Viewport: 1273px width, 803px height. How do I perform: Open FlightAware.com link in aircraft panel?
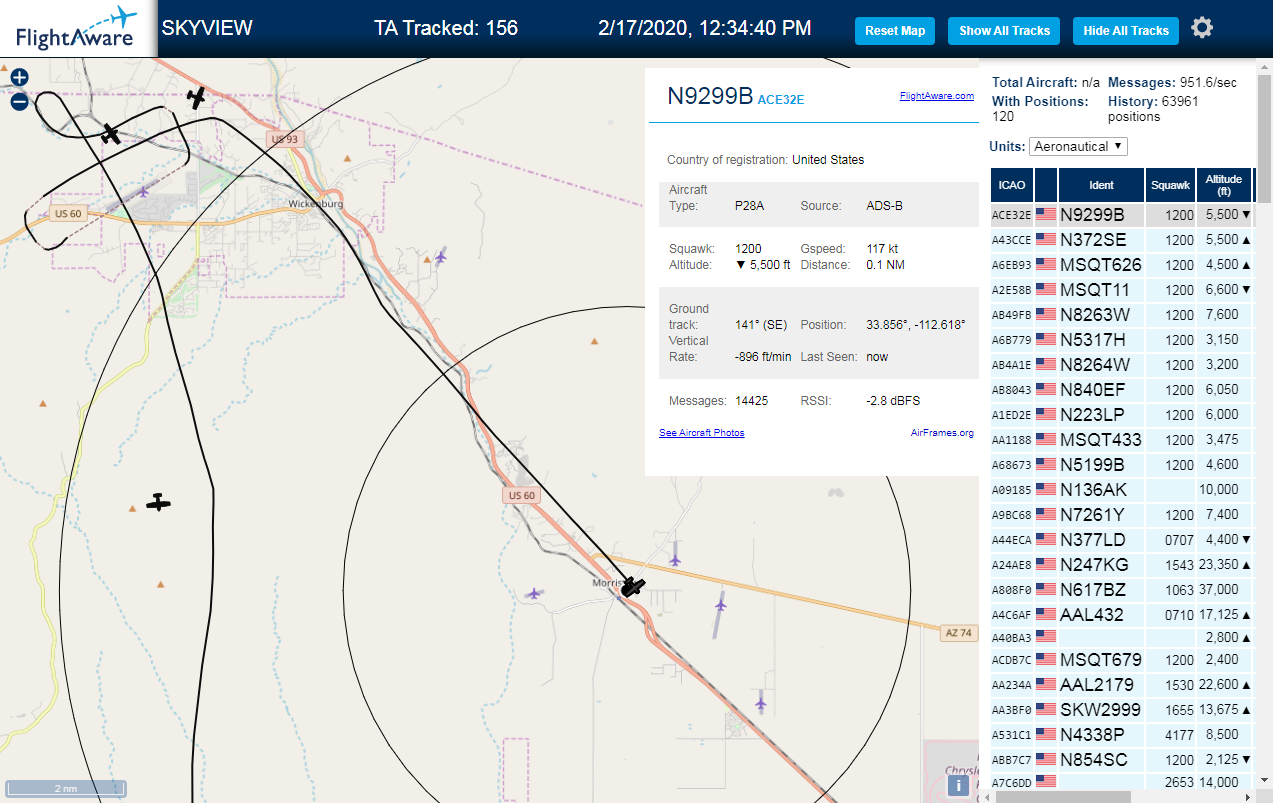(936, 96)
